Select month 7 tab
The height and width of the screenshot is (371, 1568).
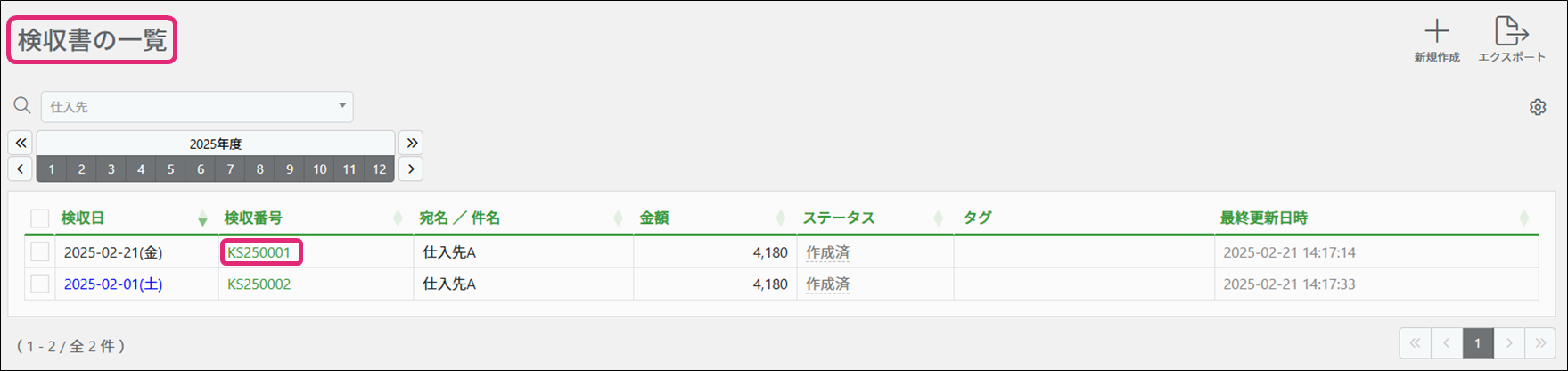tap(230, 169)
